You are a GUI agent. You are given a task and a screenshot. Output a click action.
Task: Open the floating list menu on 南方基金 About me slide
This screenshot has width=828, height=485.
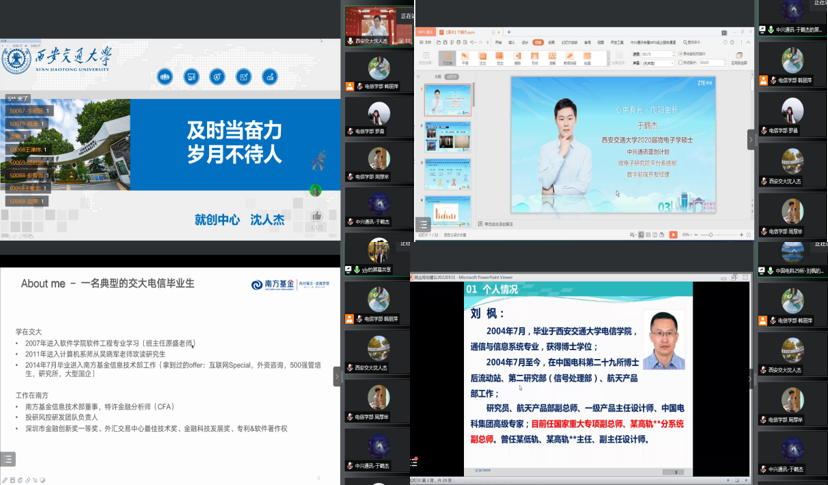pos(8,459)
